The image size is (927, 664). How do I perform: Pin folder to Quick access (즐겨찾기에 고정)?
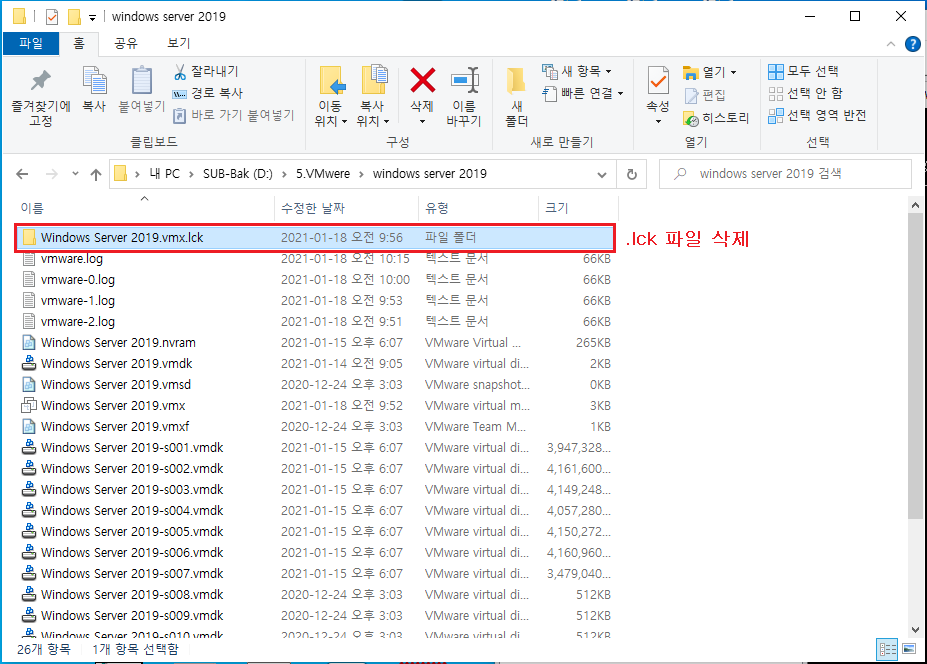tap(41, 97)
